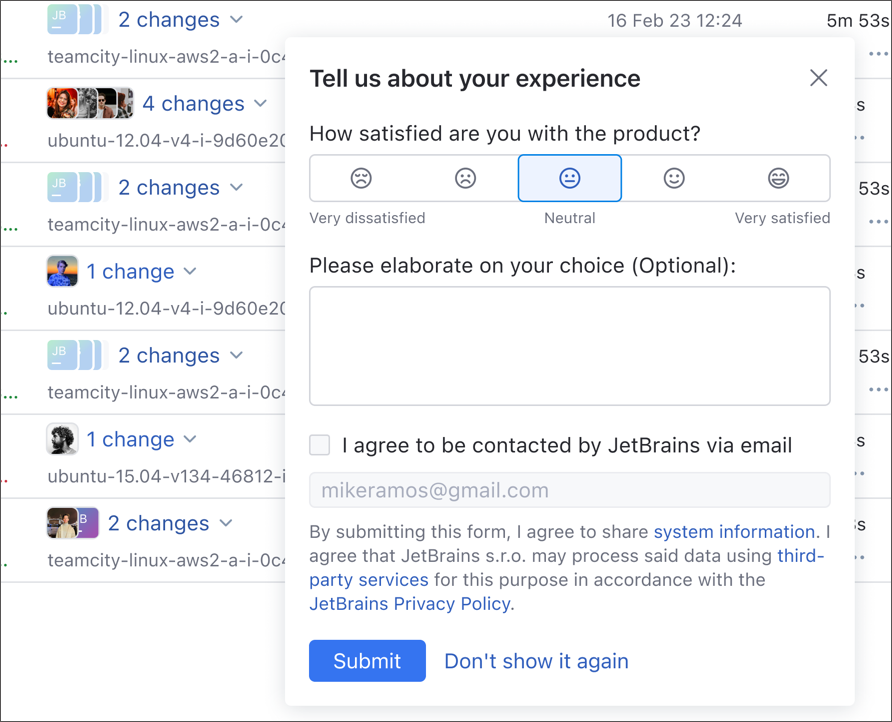The height and width of the screenshot is (722, 892).
Task: Click "Don't show it again"
Action: click(536, 661)
